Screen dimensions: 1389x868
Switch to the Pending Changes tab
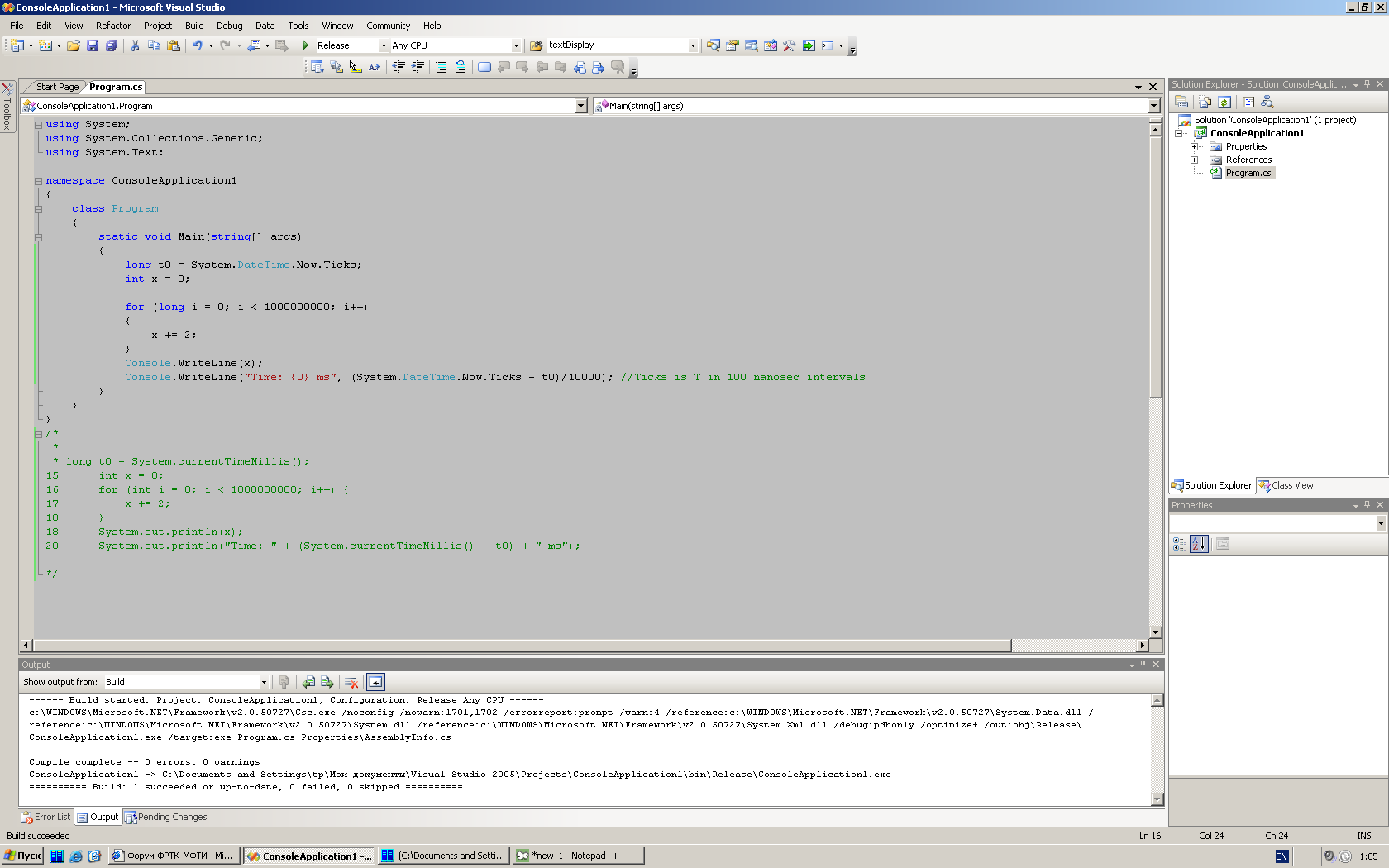[x=166, y=817]
